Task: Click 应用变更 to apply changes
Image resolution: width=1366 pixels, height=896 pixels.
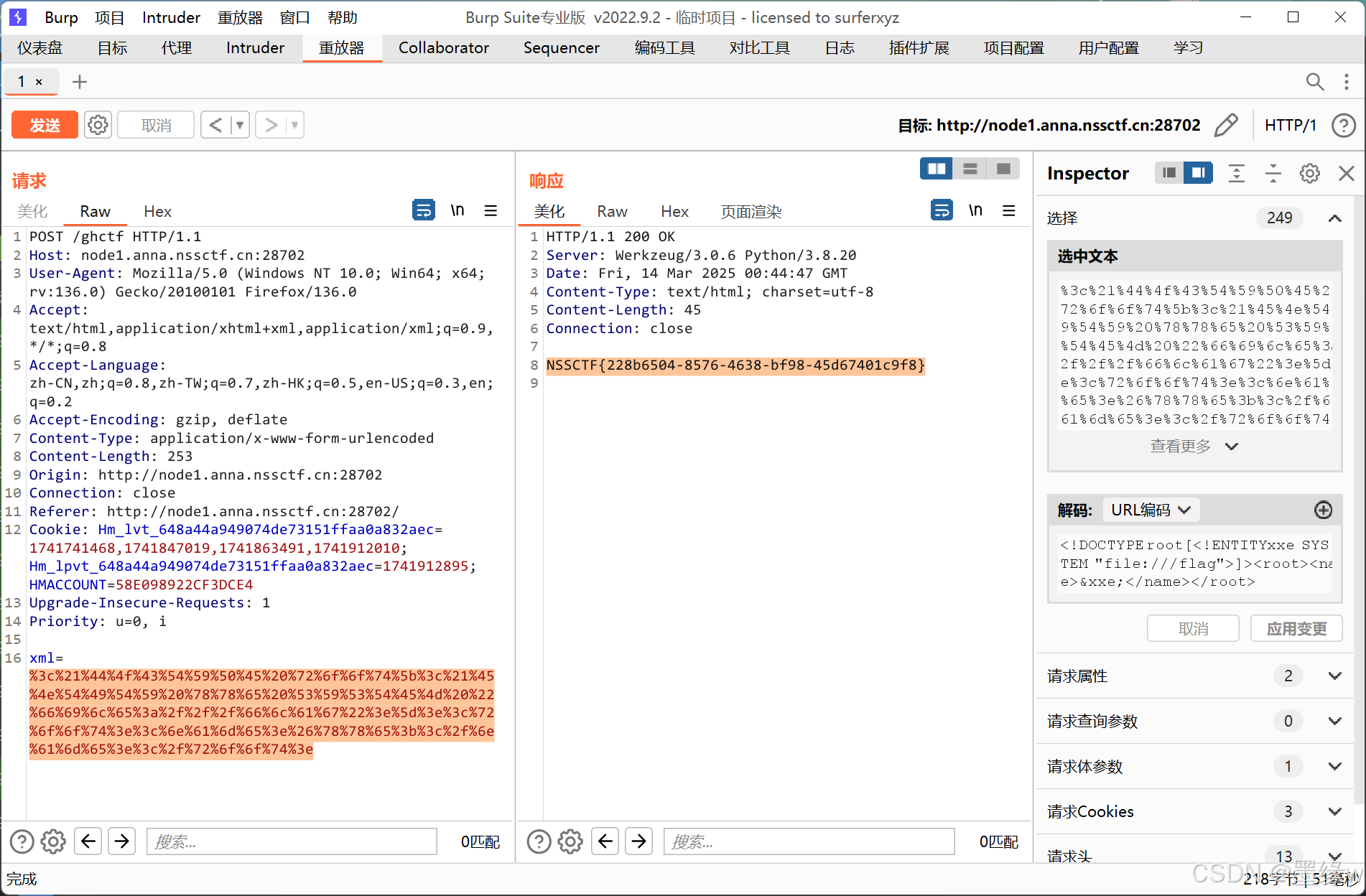Action: pyautogui.click(x=1296, y=629)
